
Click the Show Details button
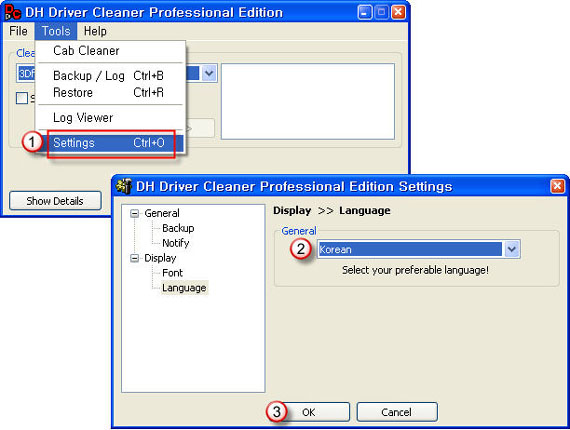click(x=55, y=201)
